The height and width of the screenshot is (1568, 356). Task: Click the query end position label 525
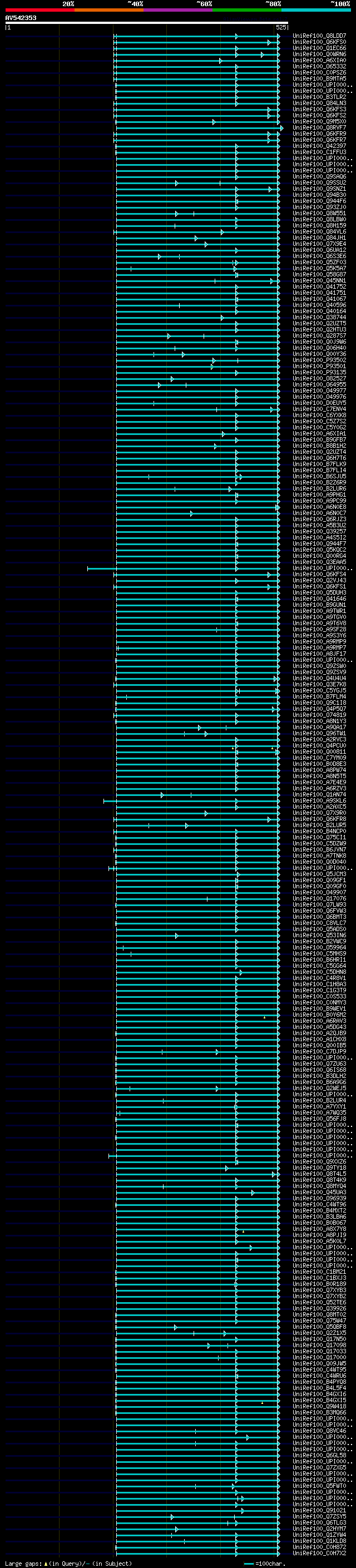pyautogui.click(x=281, y=27)
